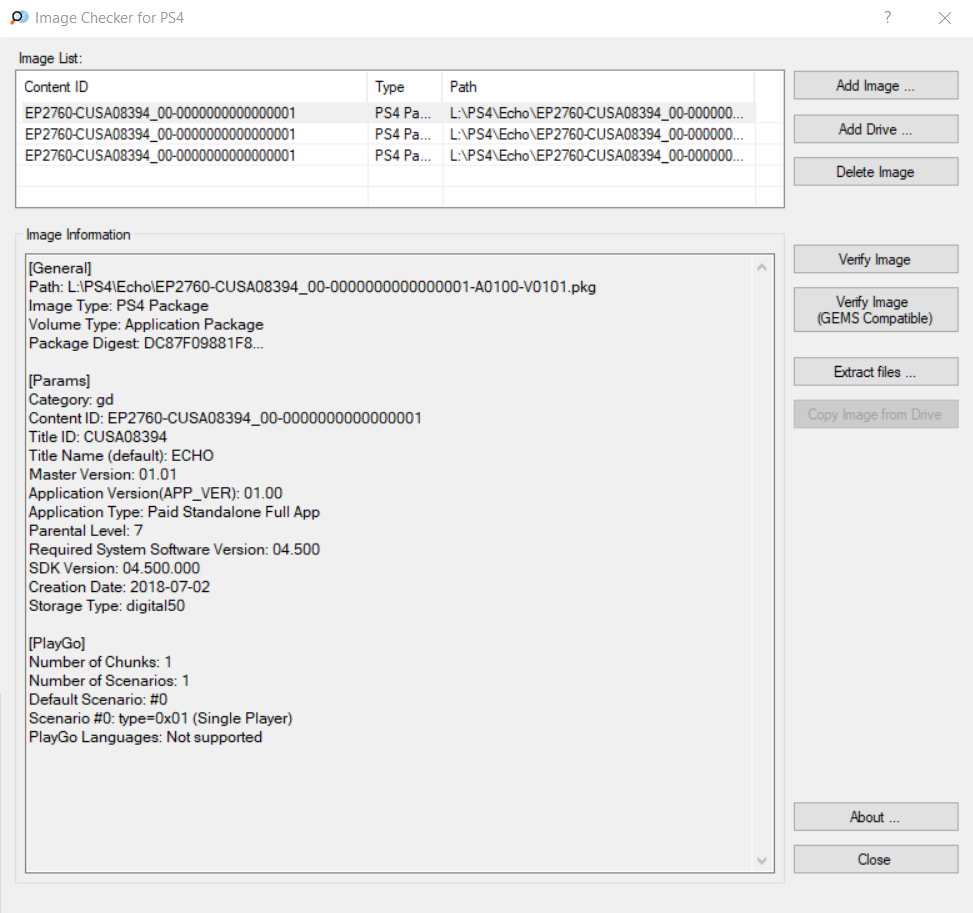Click the Title ID: CUSA08394 line
Viewport: 973px width, 913px height.
tap(97, 437)
